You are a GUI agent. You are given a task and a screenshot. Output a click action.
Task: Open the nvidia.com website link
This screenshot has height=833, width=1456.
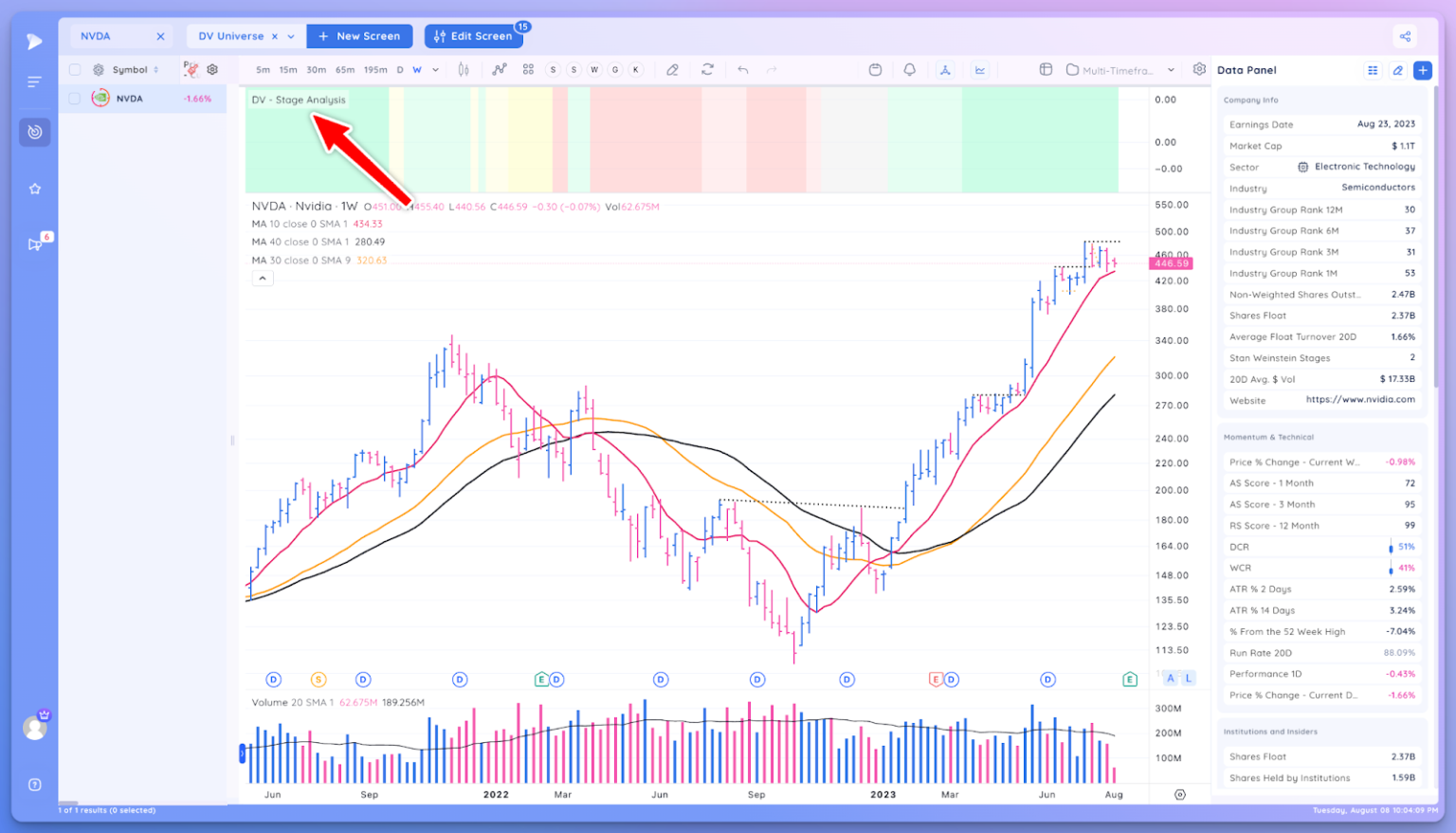[x=1359, y=400]
